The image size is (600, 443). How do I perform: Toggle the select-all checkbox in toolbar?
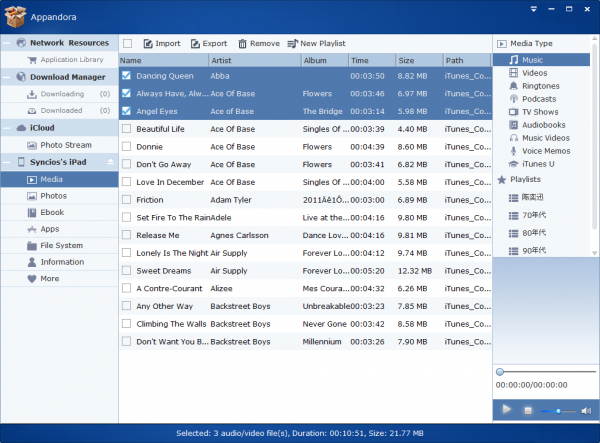(x=126, y=44)
